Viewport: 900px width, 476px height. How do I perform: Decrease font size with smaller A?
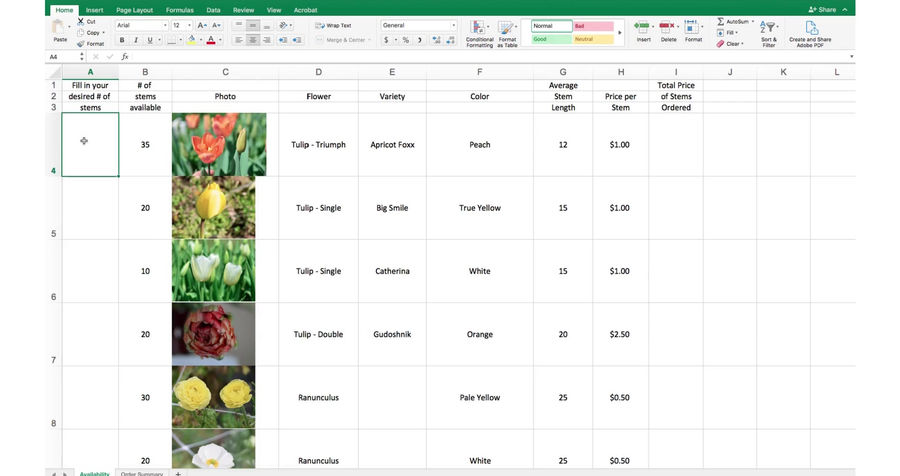click(x=216, y=25)
